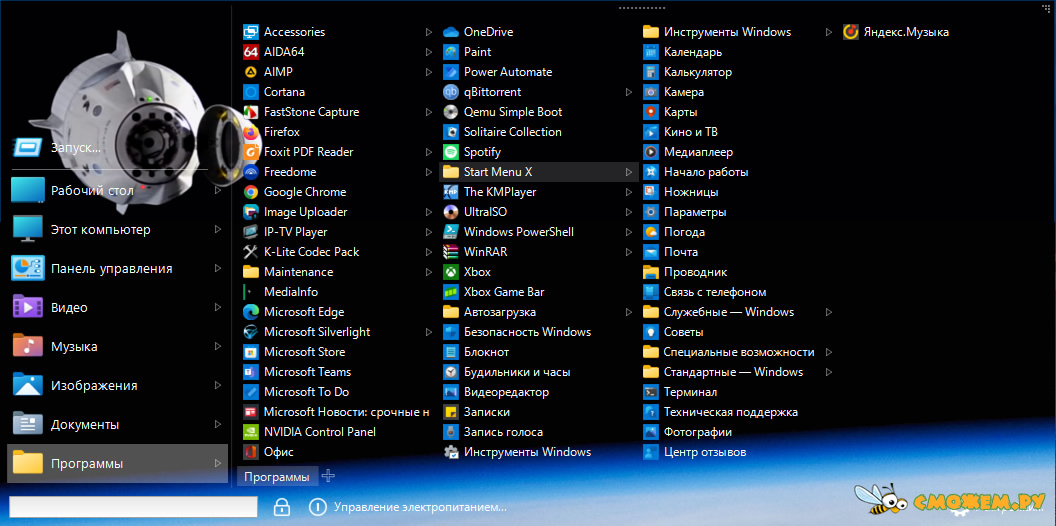Click the Программы tab at bottom

coord(277,477)
